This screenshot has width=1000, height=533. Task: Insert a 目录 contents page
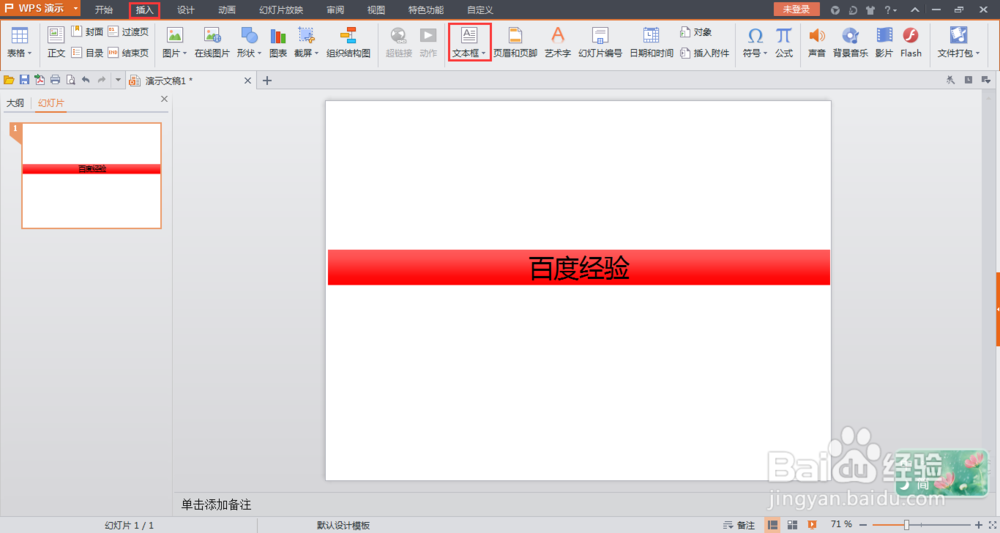point(87,53)
